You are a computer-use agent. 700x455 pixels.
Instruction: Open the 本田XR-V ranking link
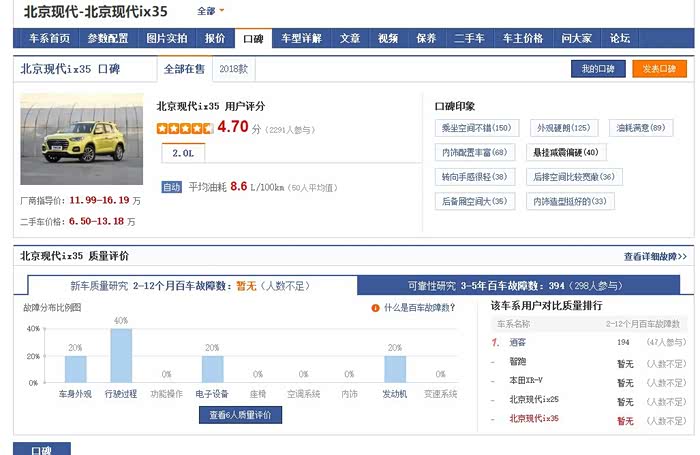click(x=526, y=380)
